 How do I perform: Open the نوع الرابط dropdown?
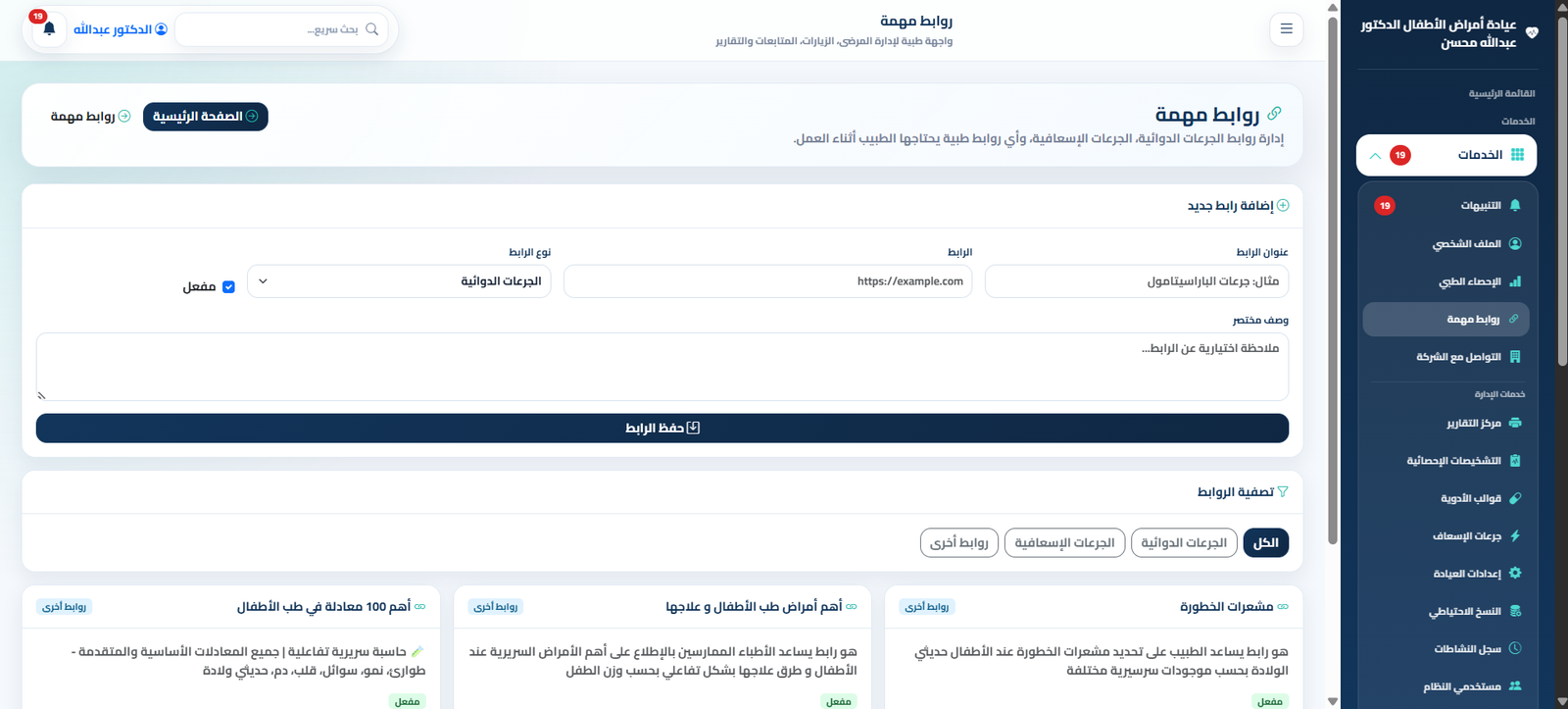[399, 281]
